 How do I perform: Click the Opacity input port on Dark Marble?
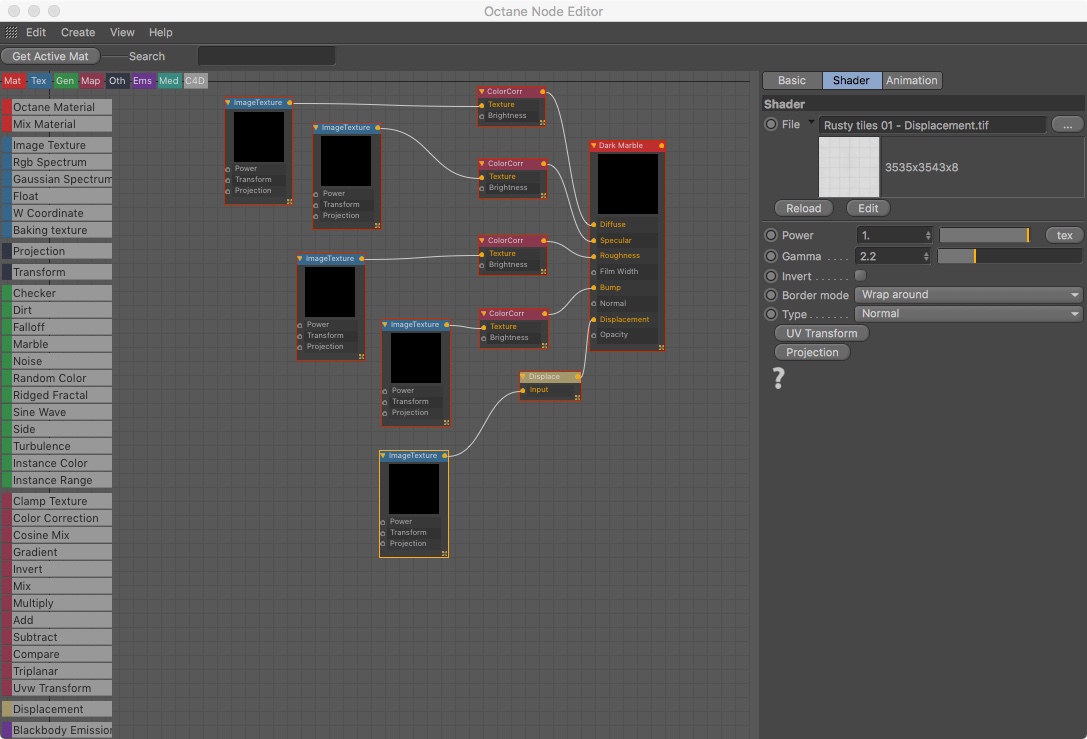tap(594, 335)
